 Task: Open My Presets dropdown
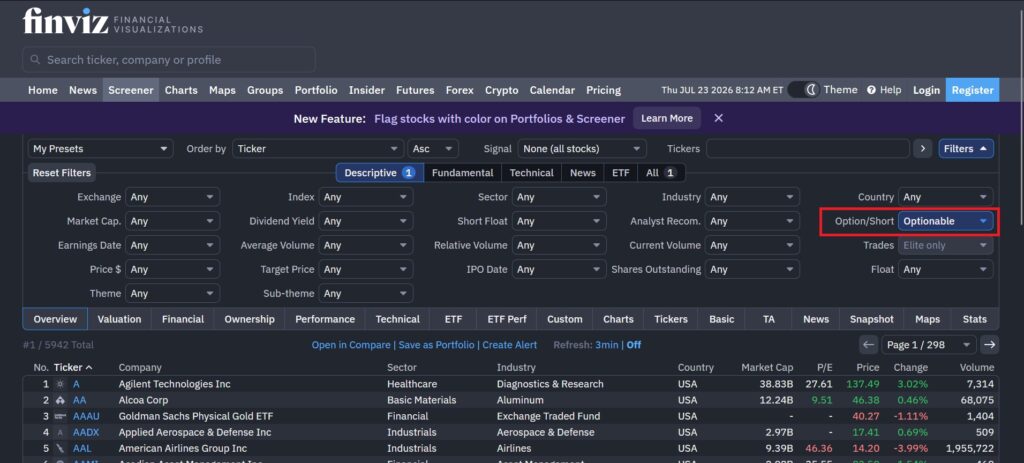[x=101, y=149]
